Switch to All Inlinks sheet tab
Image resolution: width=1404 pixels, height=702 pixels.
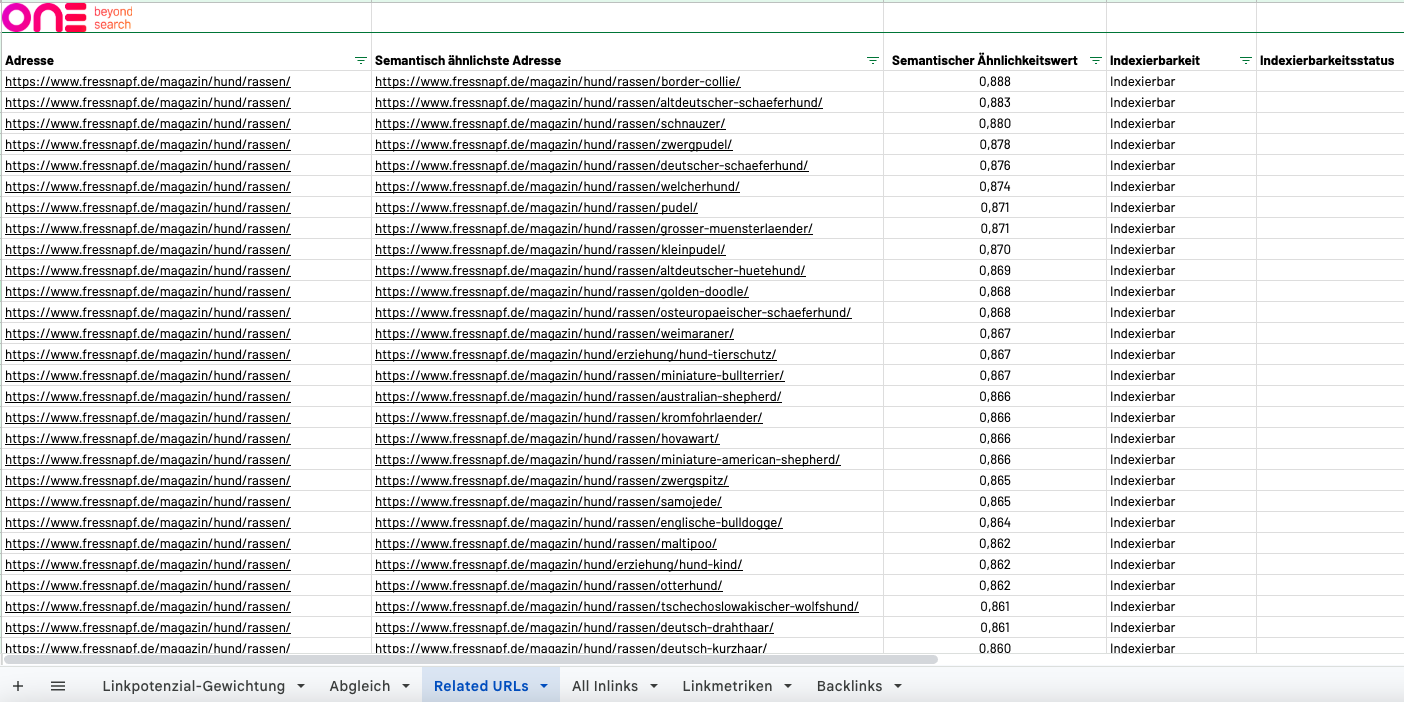(606, 686)
